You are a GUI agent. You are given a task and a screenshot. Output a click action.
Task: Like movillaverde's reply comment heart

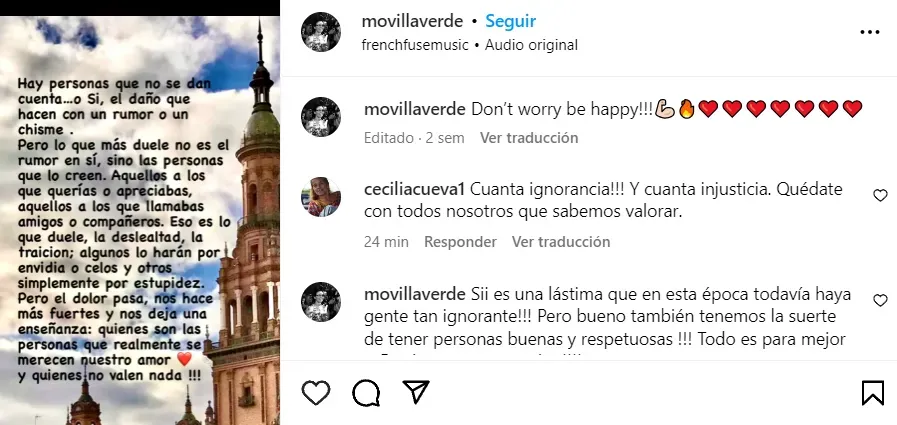(880, 300)
